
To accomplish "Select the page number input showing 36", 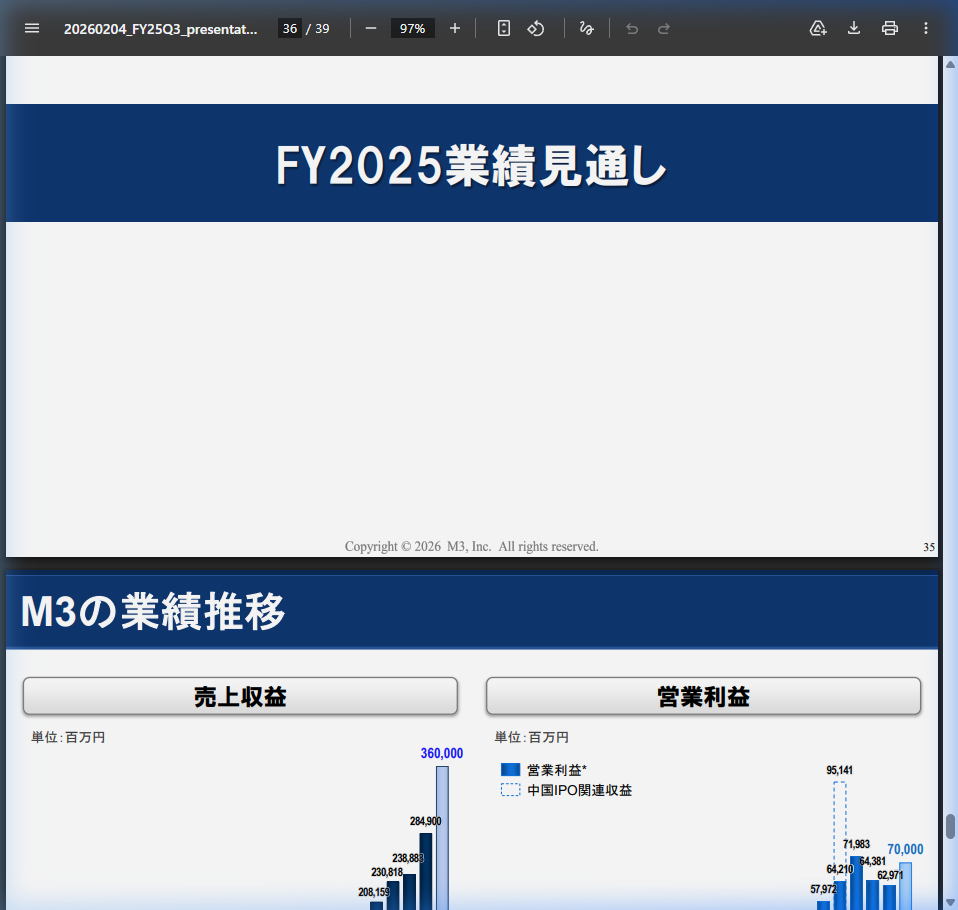I will pos(290,28).
